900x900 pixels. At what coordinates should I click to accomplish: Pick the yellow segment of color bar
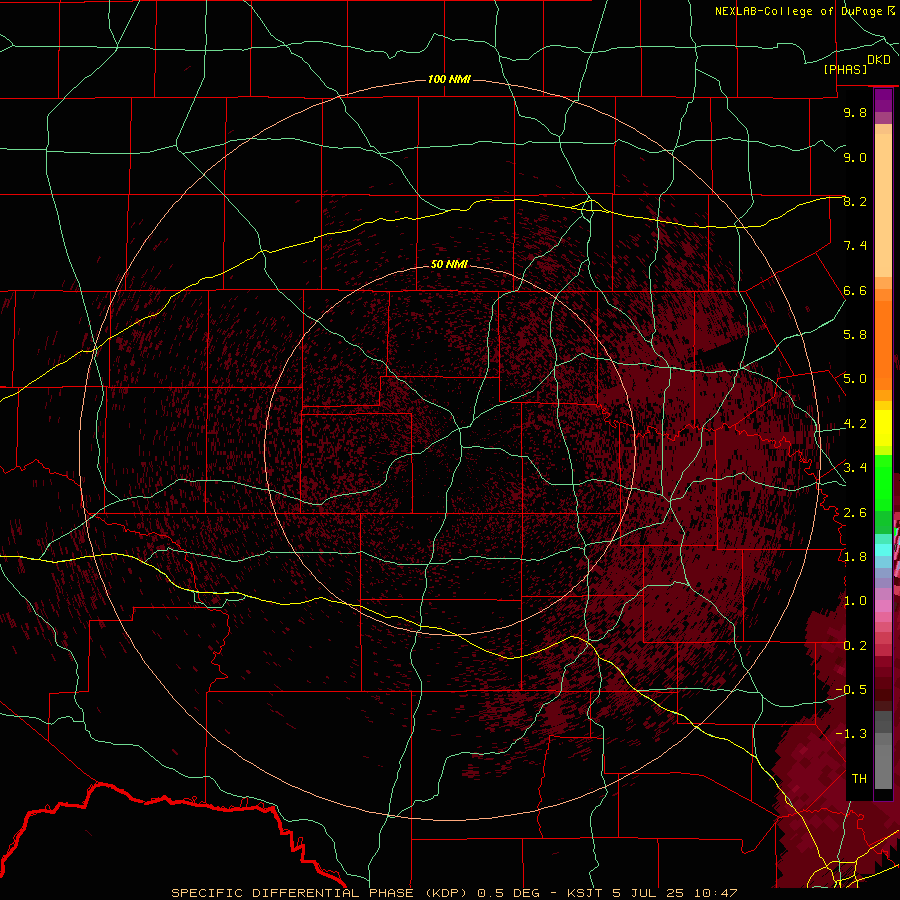click(x=883, y=428)
